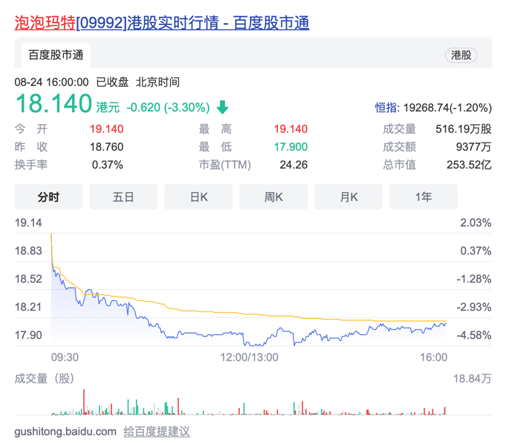Click the blue price line at the close
525x447 pixels.
(x=446, y=323)
